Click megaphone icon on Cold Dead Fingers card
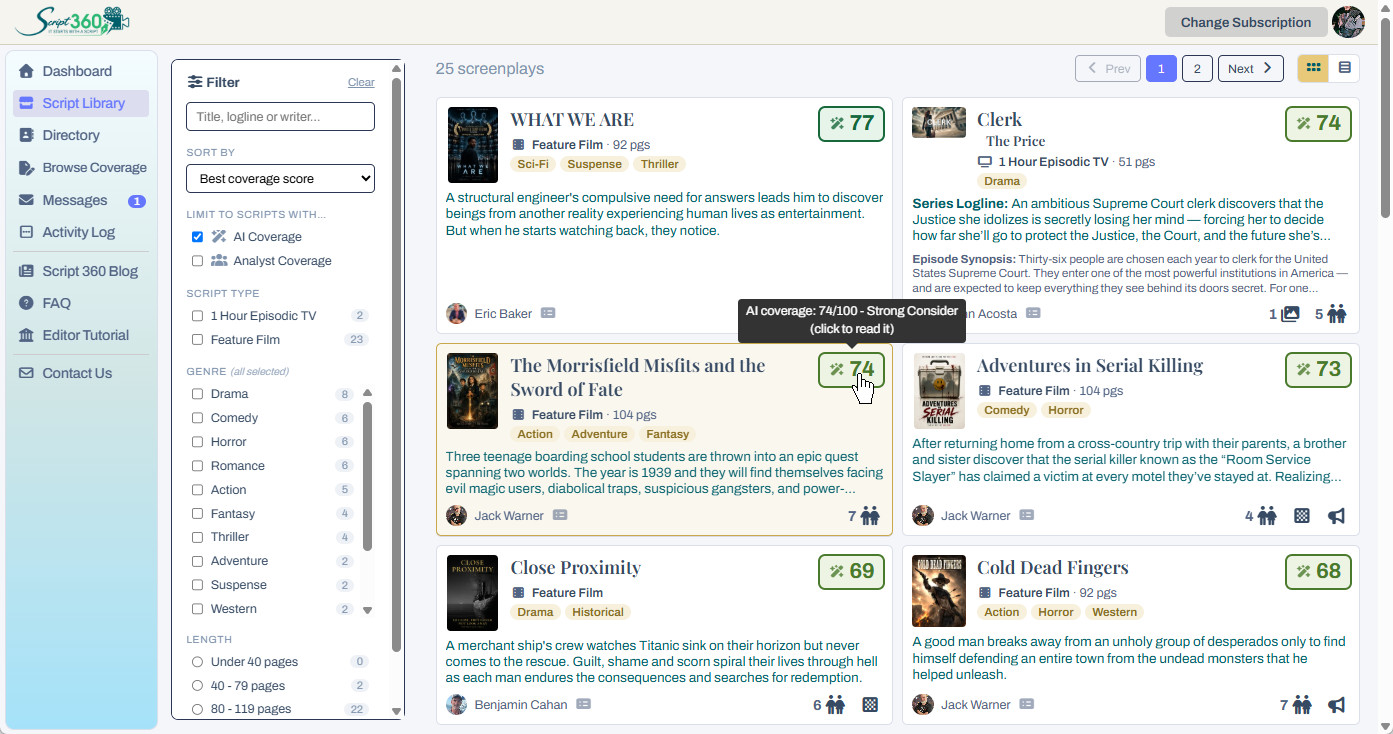The width and height of the screenshot is (1393, 734). click(1336, 705)
